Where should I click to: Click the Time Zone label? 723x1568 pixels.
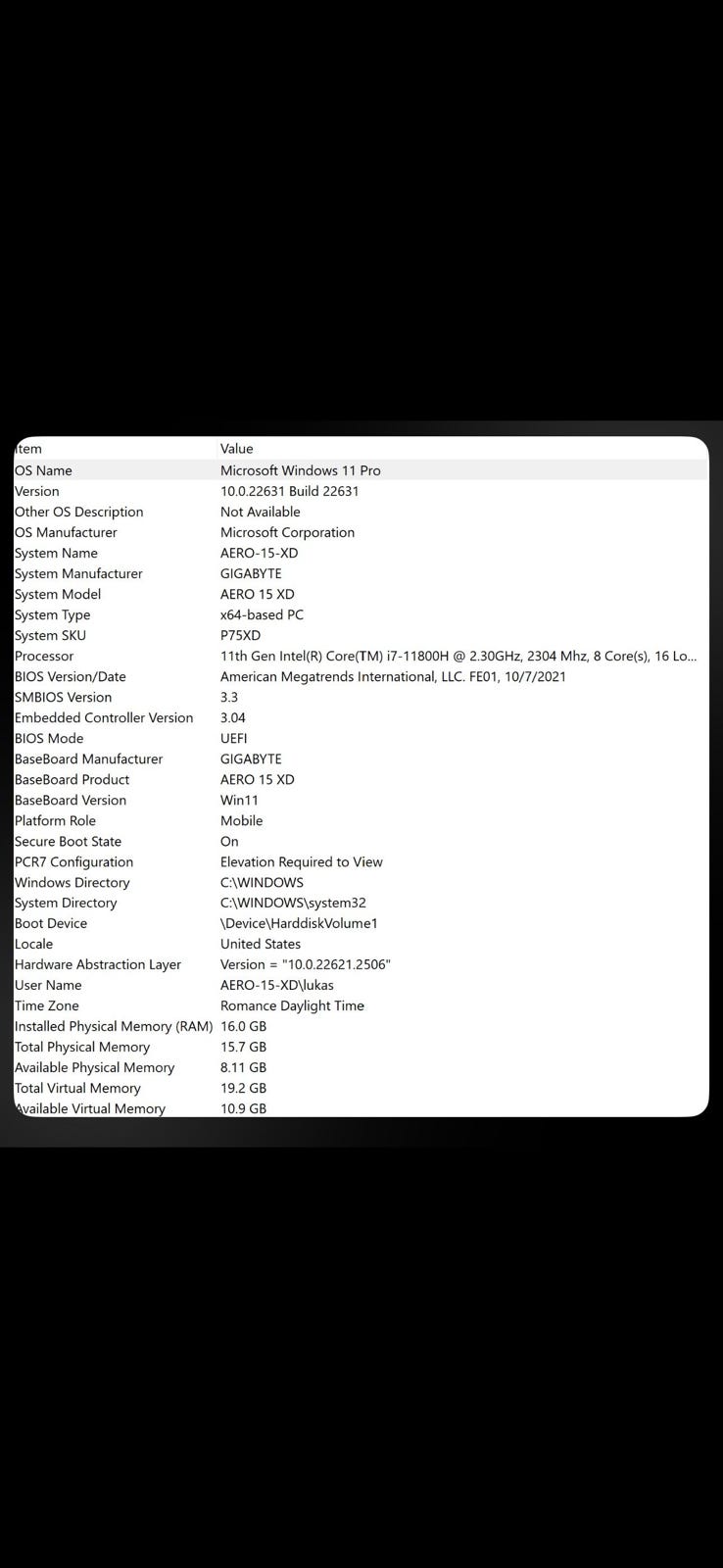point(46,1005)
